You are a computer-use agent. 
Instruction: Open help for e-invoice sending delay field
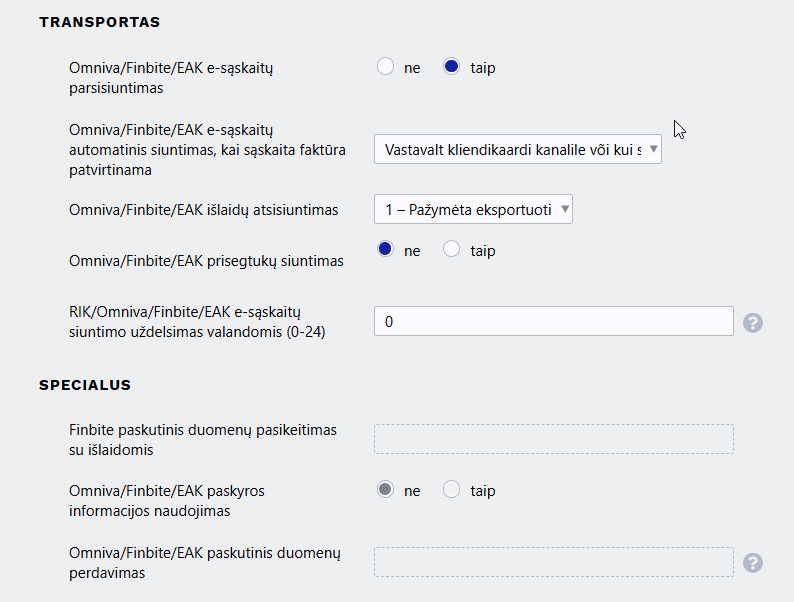pos(753,322)
